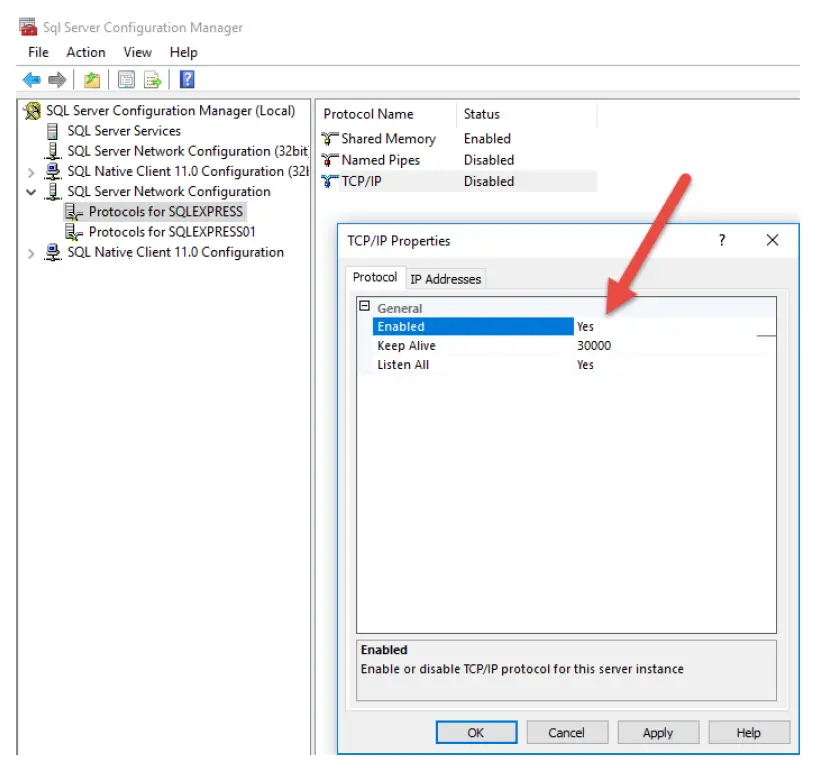Screen dimensions: 833x775
Task: Open the View menu
Action: click(137, 52)
